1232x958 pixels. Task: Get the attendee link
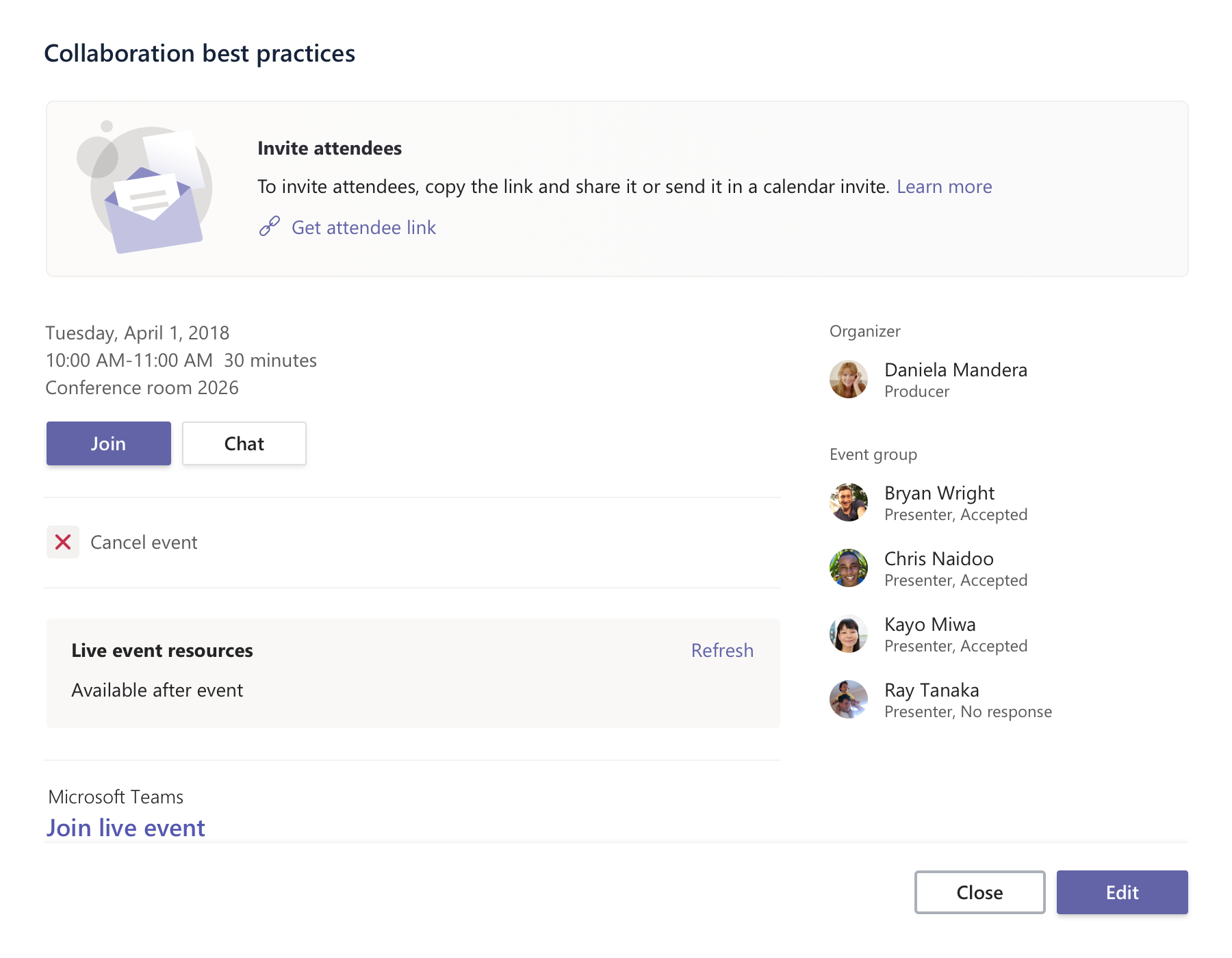click(x=363, y=228)
